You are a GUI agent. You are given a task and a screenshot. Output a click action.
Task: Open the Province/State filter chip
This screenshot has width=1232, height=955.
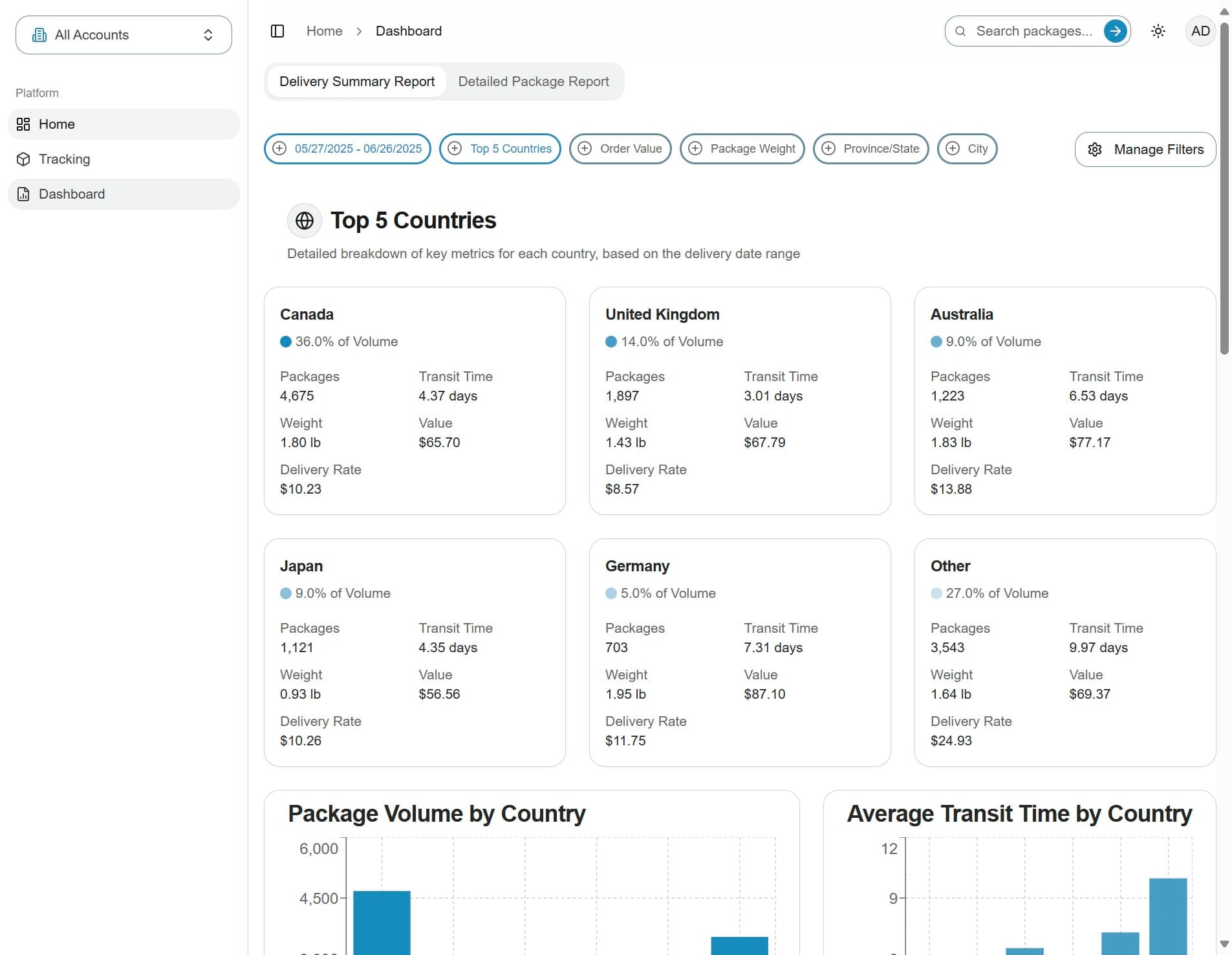pyautogui.click(x=871, y=149)
